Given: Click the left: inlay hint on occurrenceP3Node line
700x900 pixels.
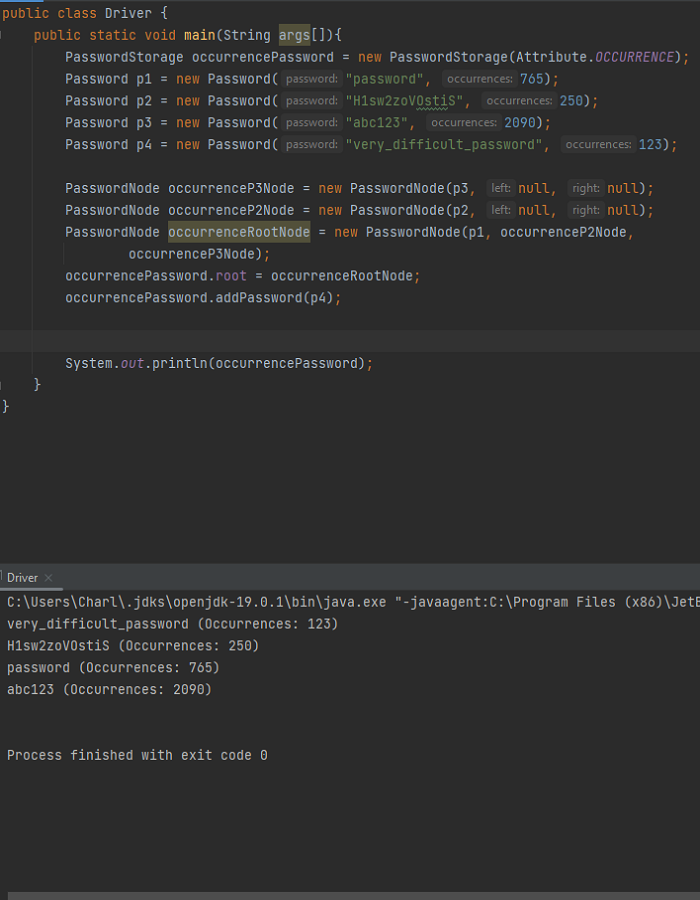Looking at the screenshot, I should (x=501, y=188).
